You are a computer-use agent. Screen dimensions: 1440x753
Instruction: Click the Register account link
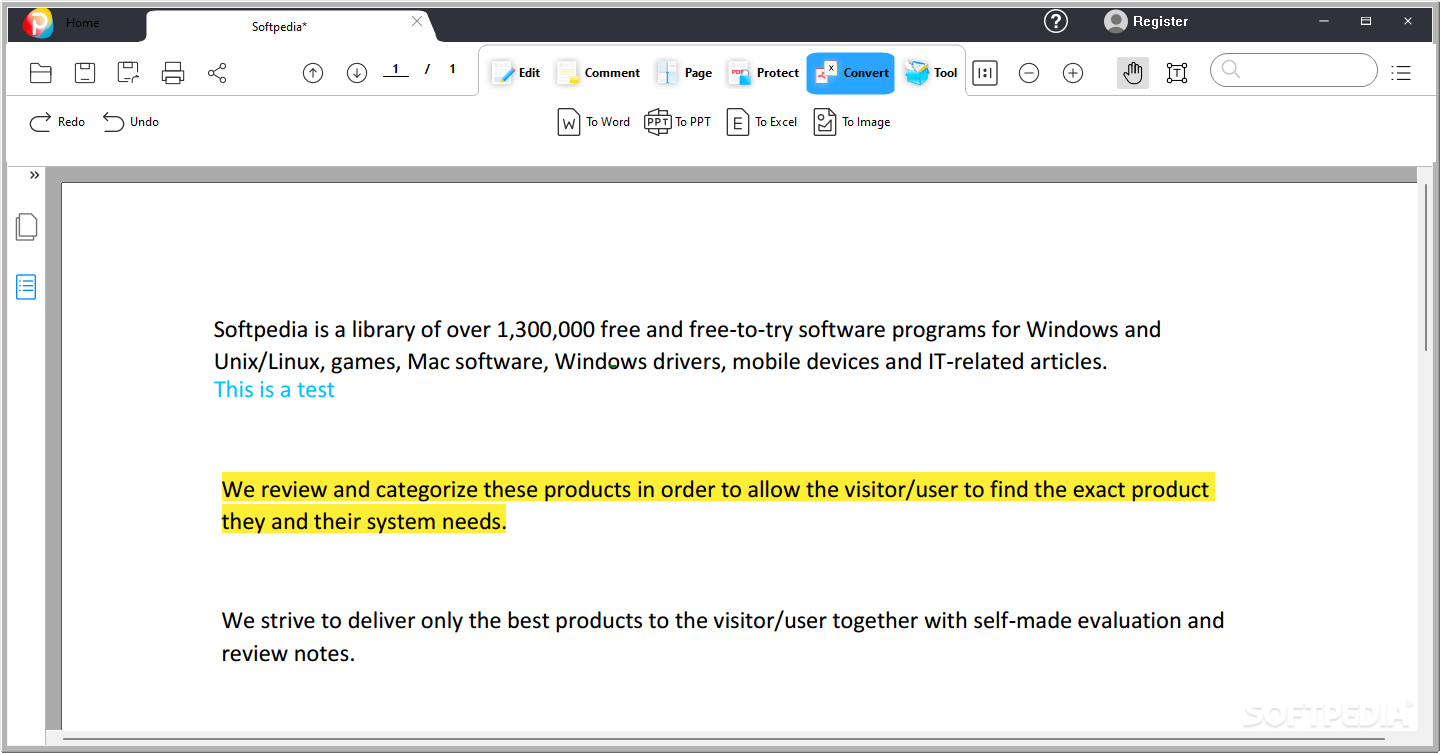1160,21
